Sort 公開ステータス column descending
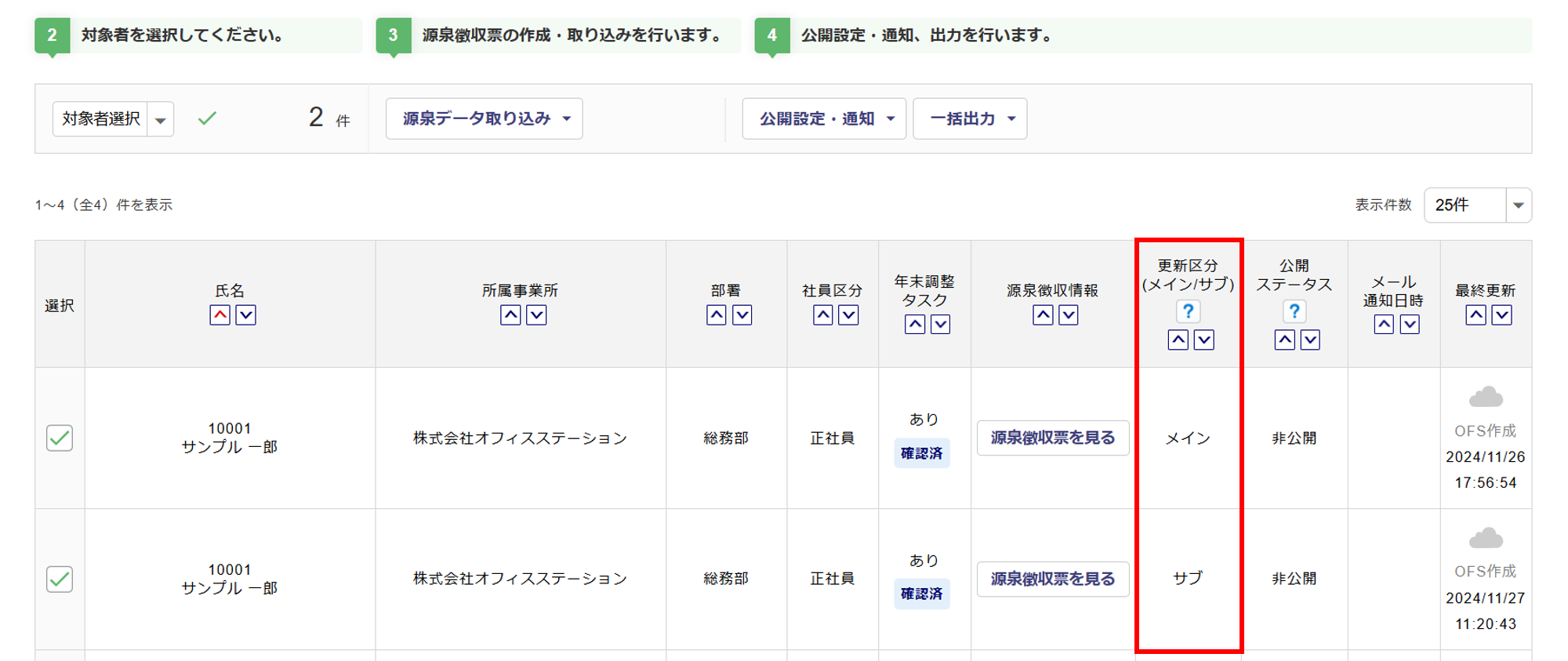The height and width of the screenshot is (661, 1568). coord(1310,340)
